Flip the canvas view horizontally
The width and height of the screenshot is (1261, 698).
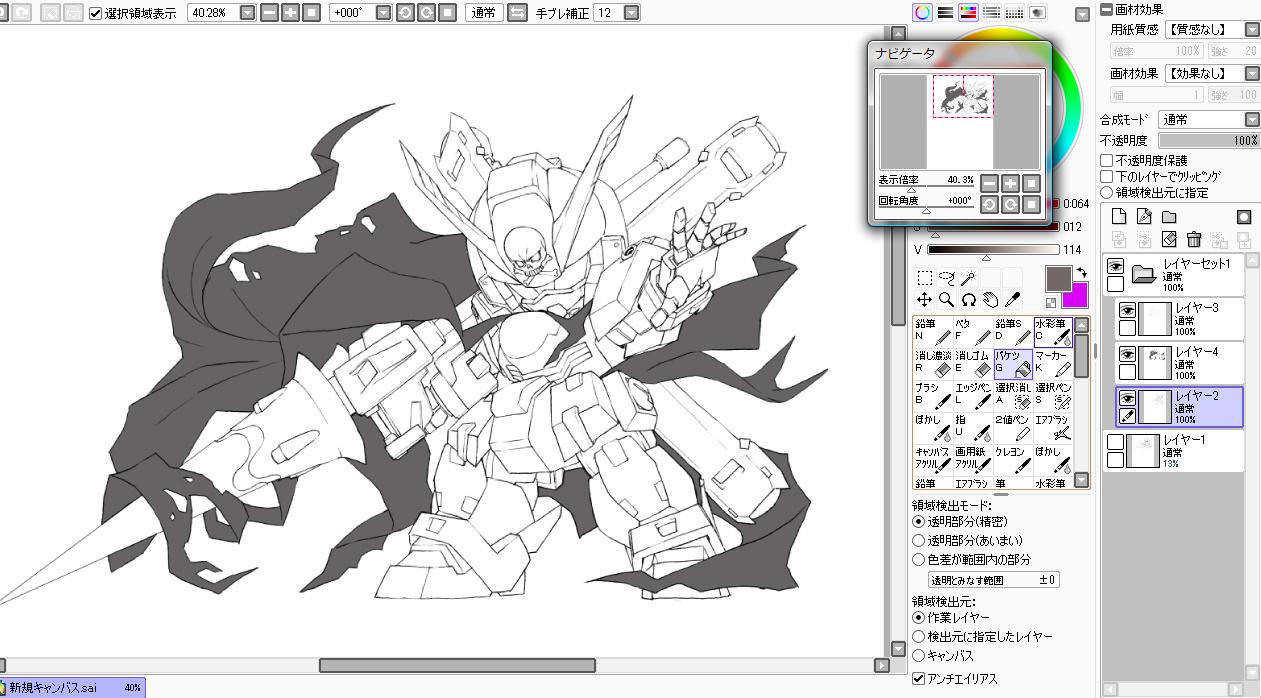(517, 13)
